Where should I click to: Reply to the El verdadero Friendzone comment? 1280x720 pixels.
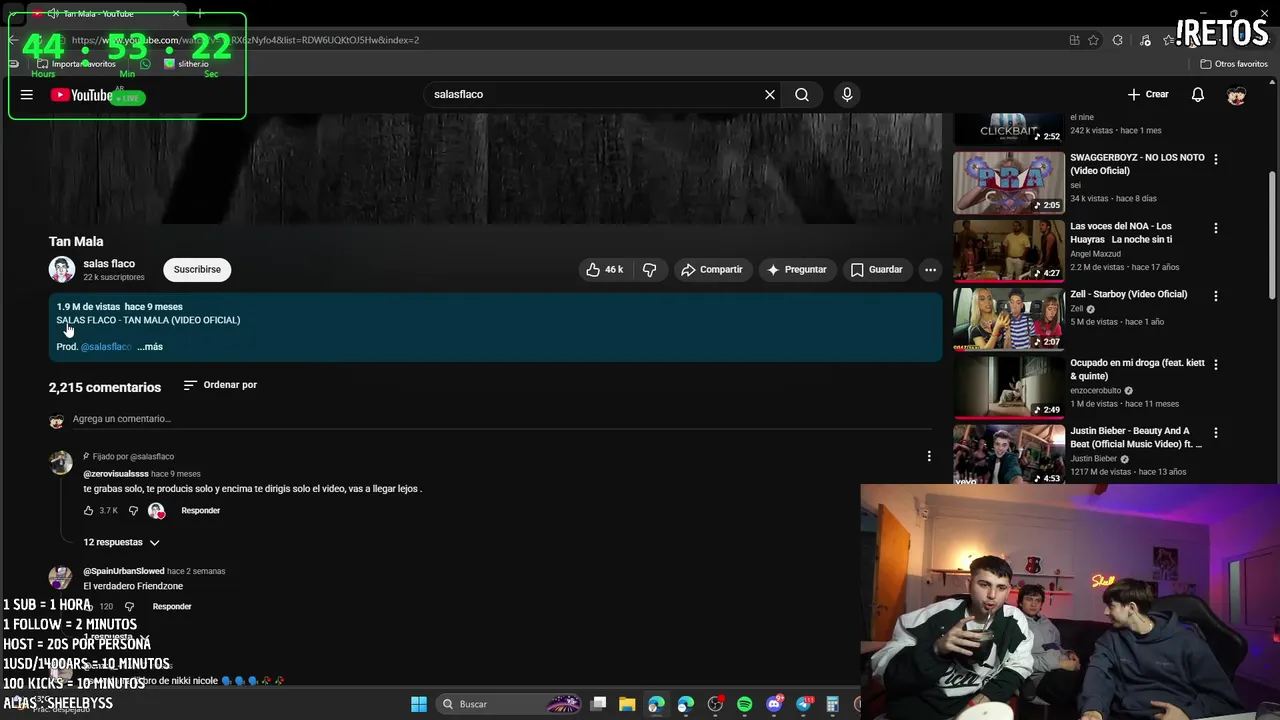tap(172, 606)
